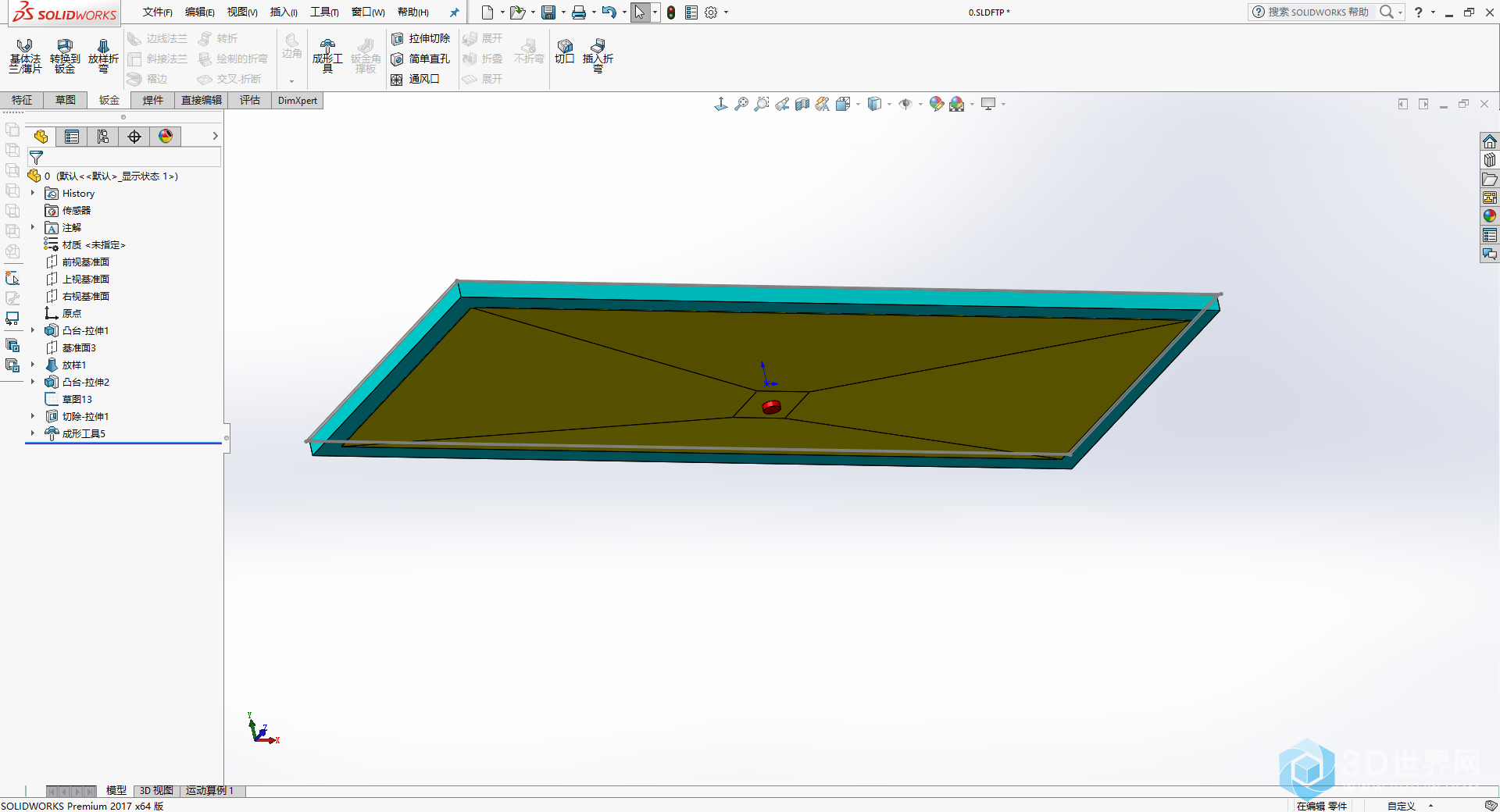
Task: Expand the 凸台-拉伸1 feature node
Action: tap(33, 330)
